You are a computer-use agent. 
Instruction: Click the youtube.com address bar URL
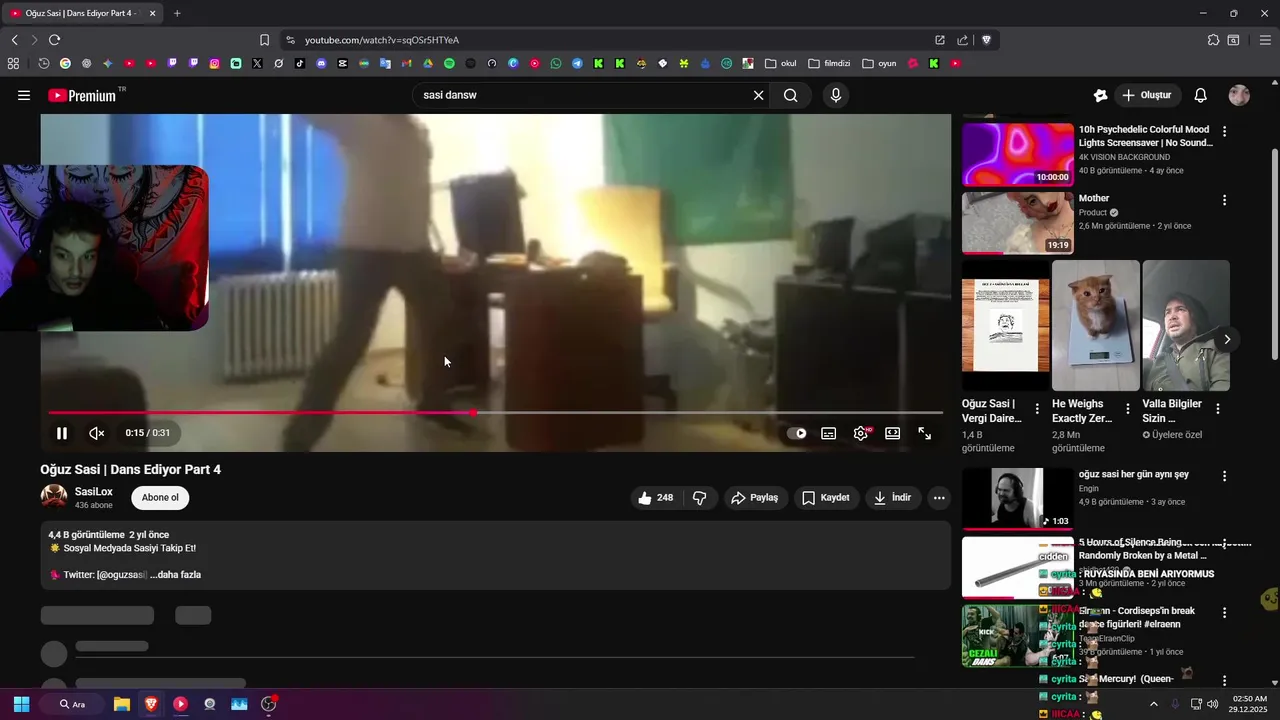tap(382, 40)
